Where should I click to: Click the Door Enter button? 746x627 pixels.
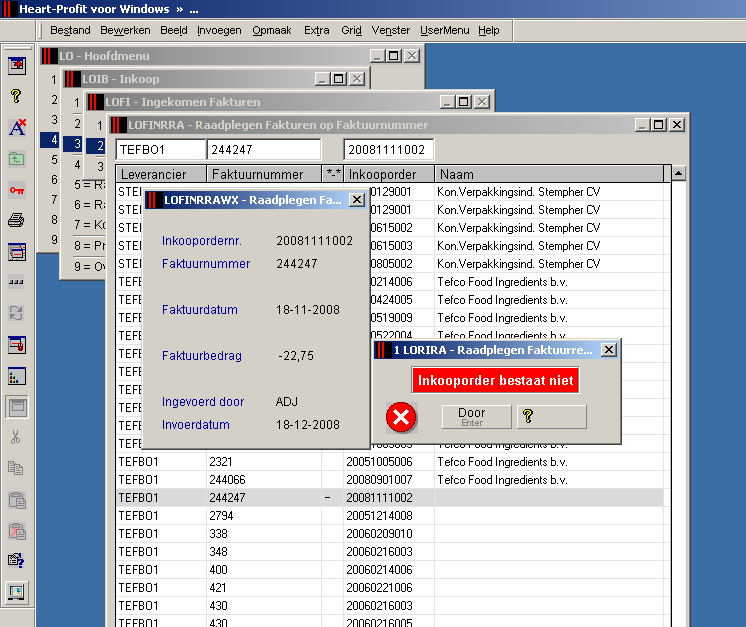pos(476,417)
